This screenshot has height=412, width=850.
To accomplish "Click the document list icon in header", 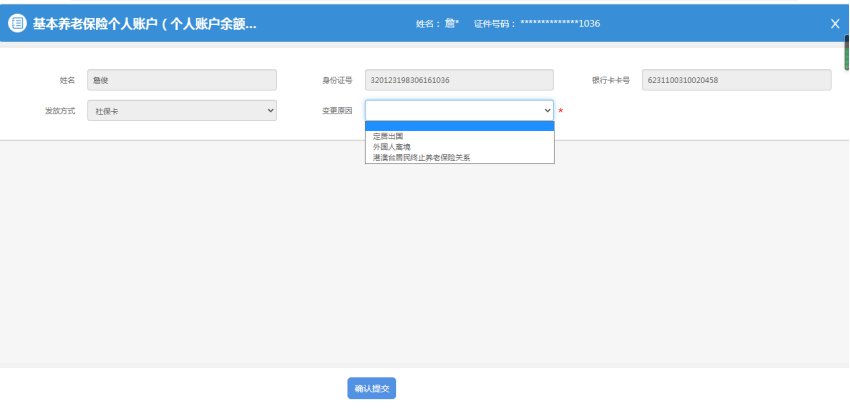I will click(16, 24).
